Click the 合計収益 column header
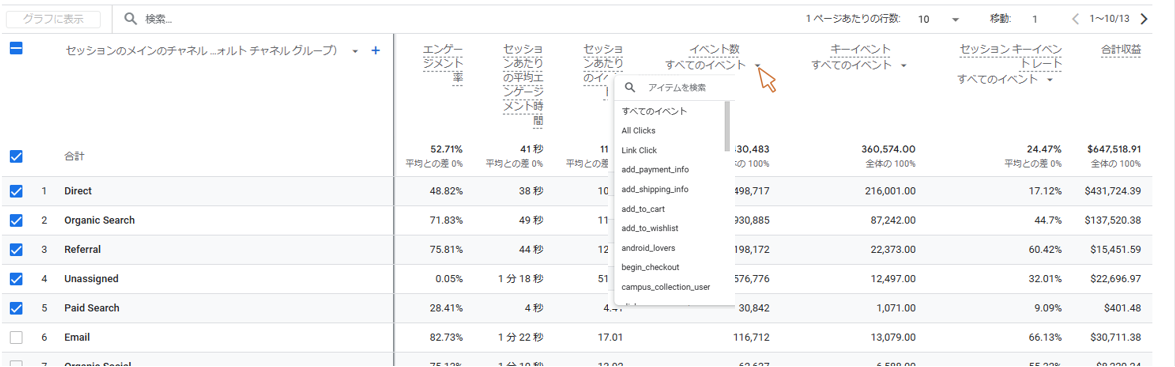Viewport: 1175px width, 367px height. pyautogui.click(x=1120, y=49)
